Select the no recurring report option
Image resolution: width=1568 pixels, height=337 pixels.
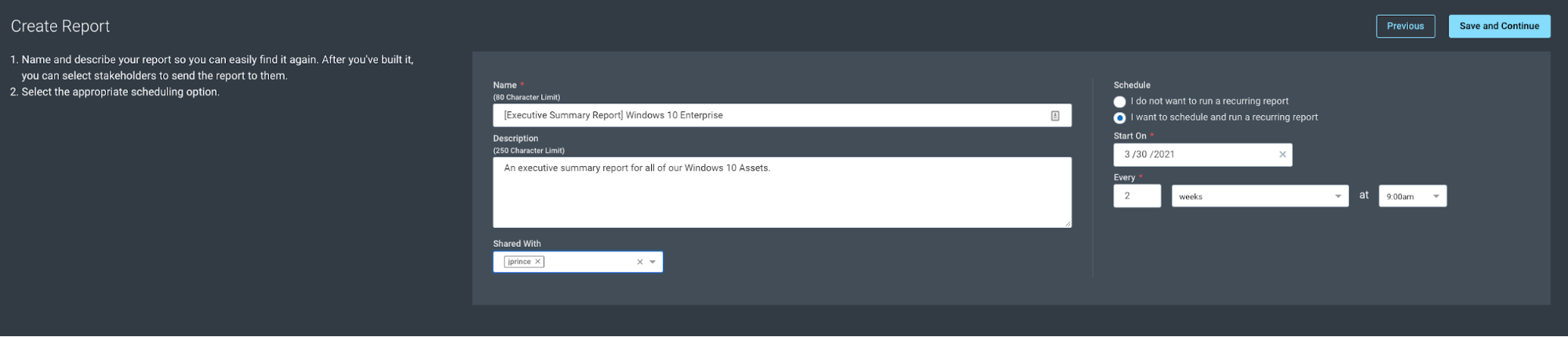tap(1119, 102)
